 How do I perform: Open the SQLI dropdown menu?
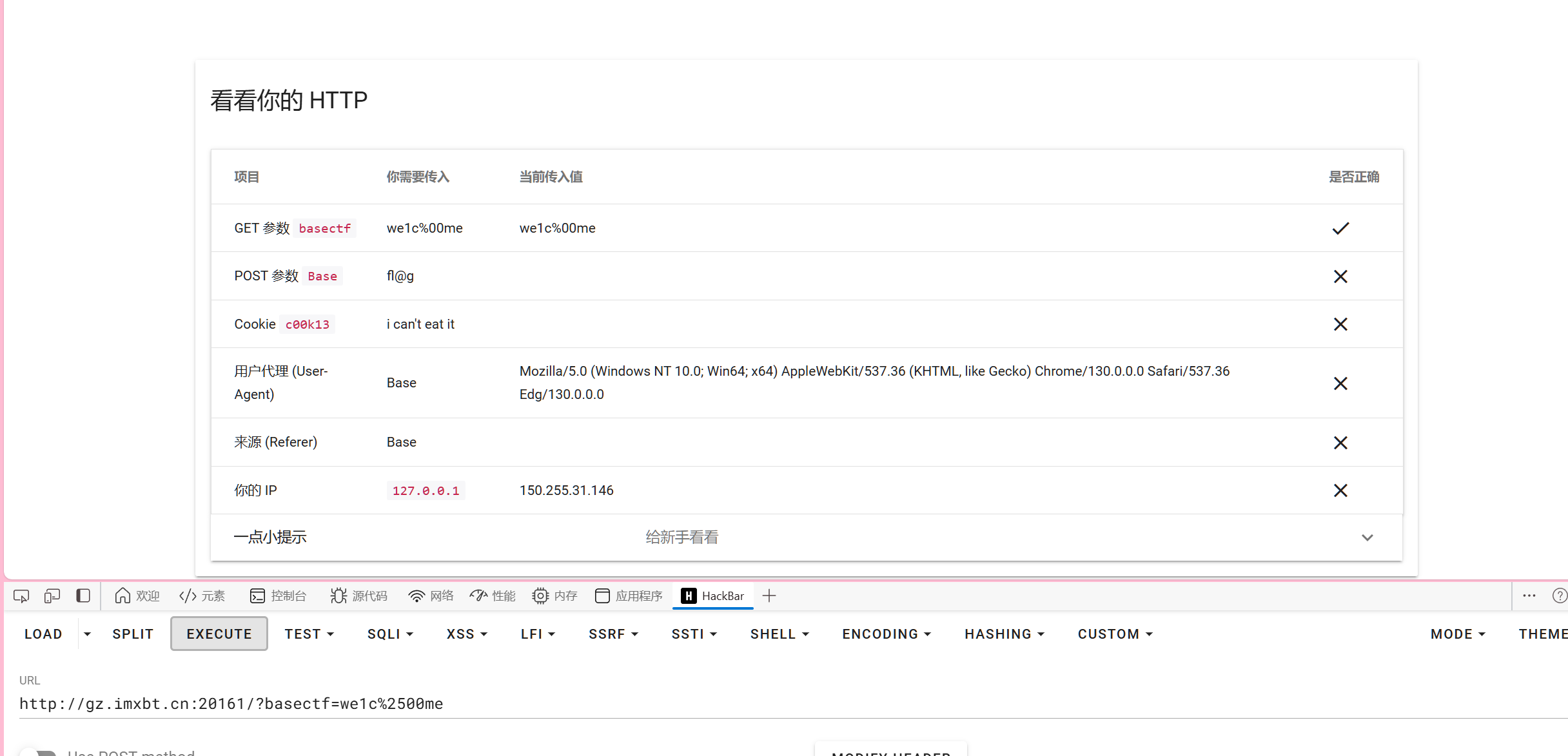(390, 634)
